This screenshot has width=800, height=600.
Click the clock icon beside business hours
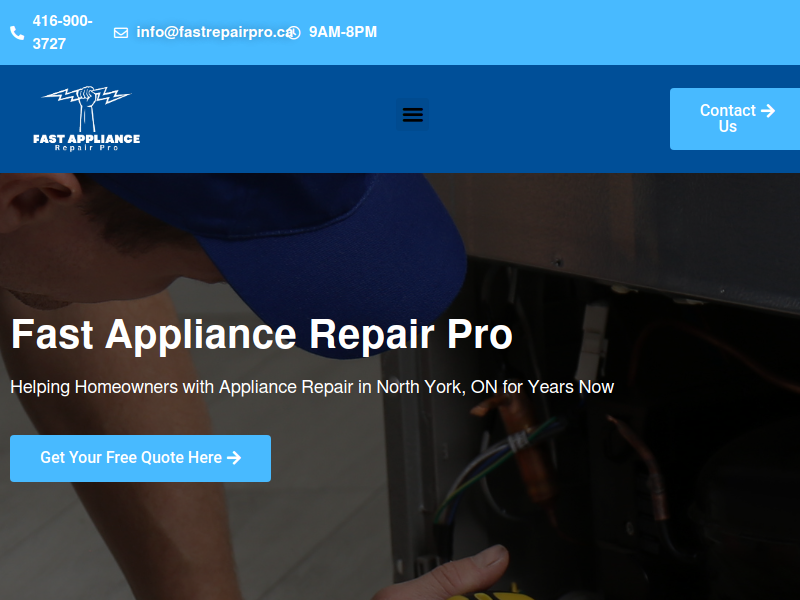pos(294,33)
